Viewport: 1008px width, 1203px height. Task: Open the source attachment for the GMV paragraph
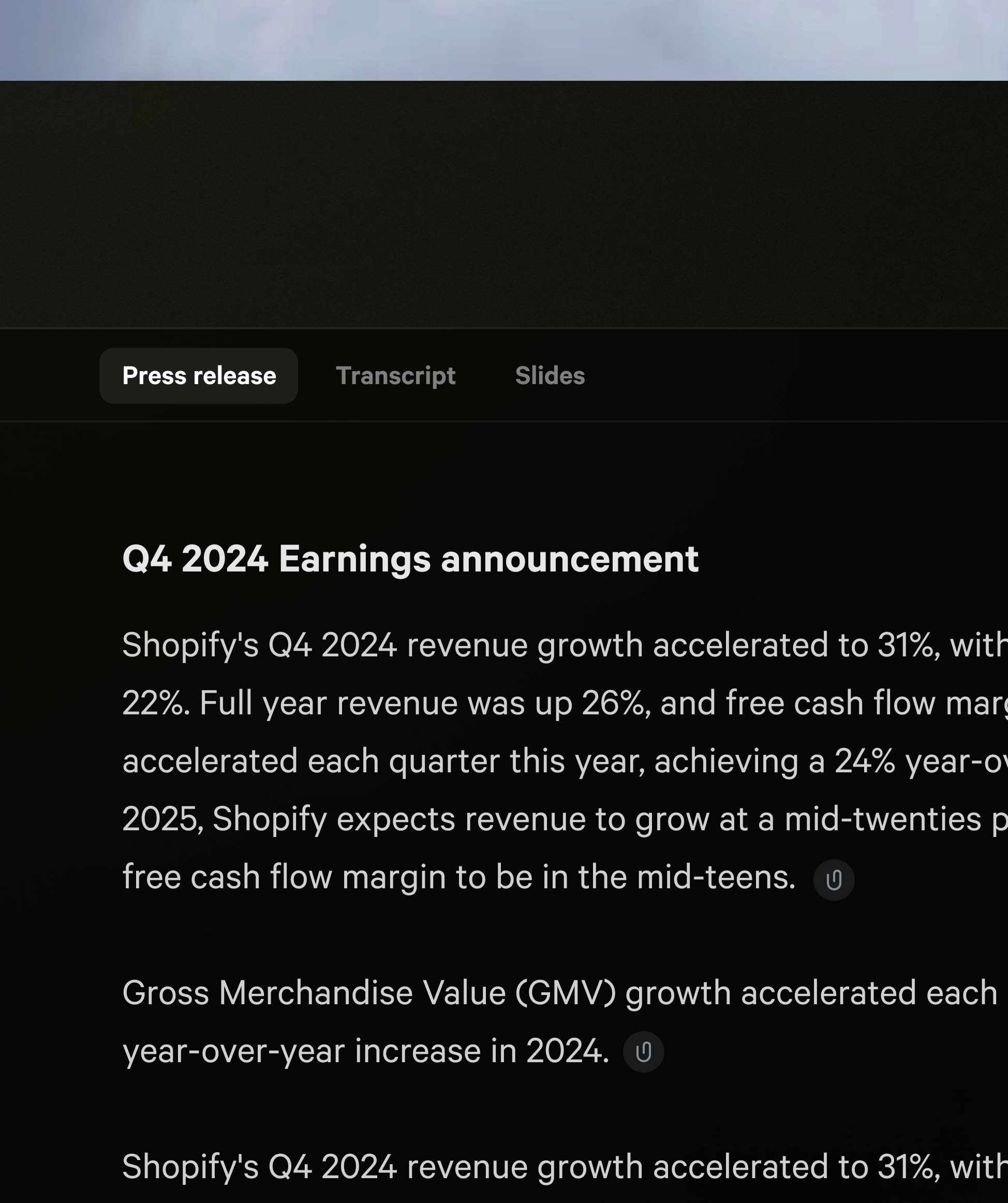click(x=643, y=1052)
